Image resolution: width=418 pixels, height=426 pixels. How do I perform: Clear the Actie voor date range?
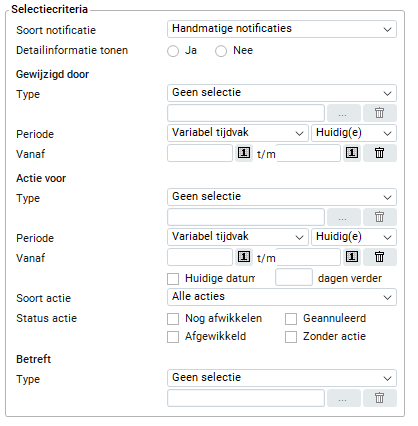point(380,257)
